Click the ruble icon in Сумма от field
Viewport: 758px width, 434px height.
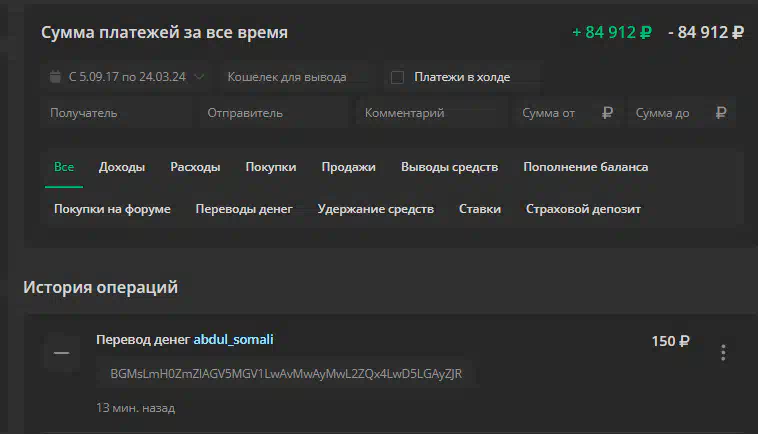[607, 113]
